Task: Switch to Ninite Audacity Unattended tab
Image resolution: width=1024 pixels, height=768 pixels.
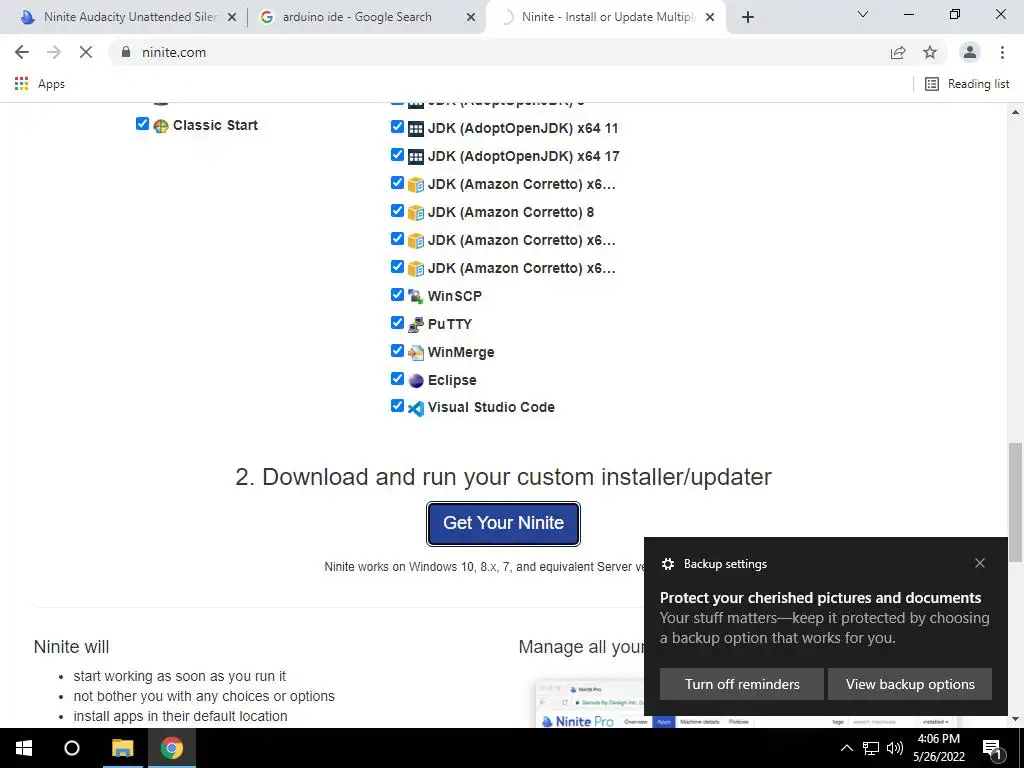Action: click(x=121, y=17)
